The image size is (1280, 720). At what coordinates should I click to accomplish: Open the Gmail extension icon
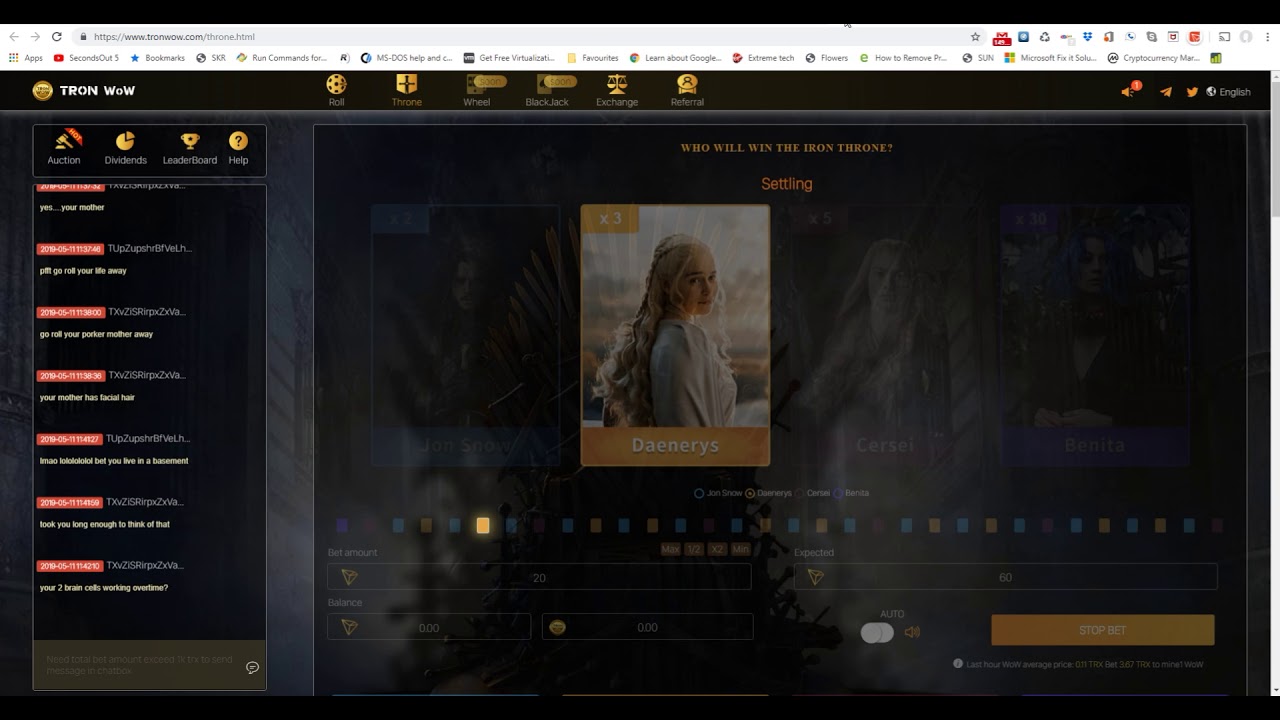point(1001,38)
